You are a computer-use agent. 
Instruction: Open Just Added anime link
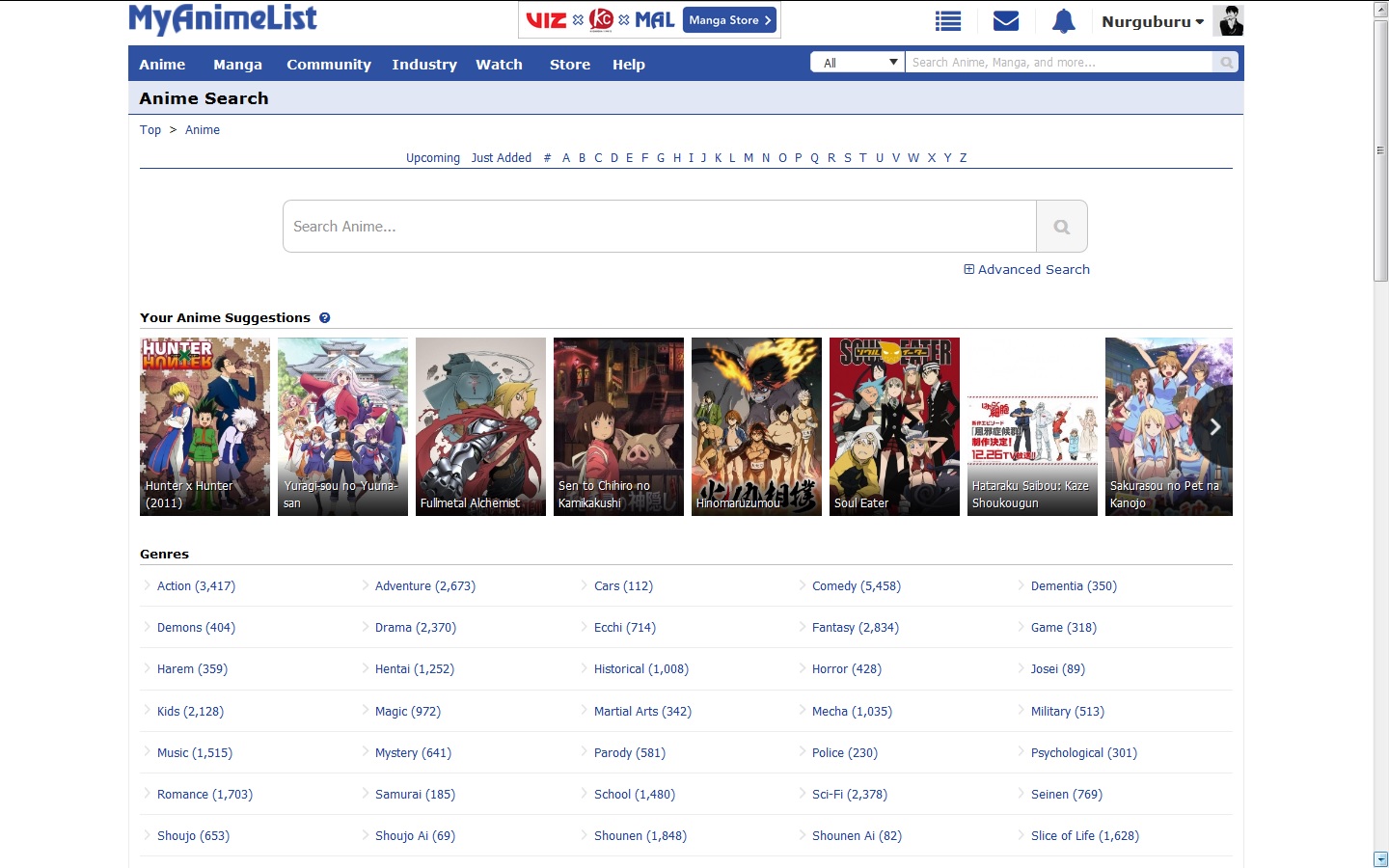[502, 158]
